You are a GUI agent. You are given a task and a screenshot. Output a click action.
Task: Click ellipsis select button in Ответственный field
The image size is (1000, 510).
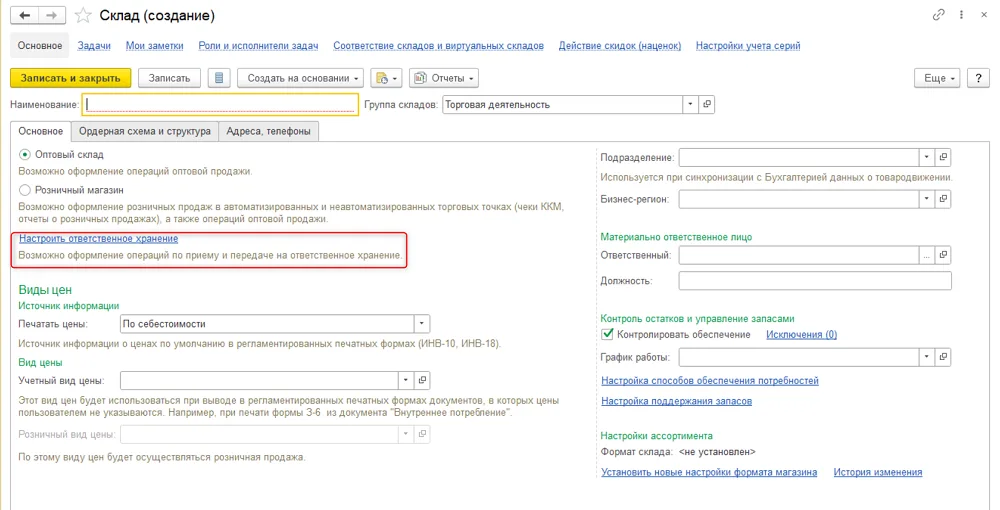point(927,255)
